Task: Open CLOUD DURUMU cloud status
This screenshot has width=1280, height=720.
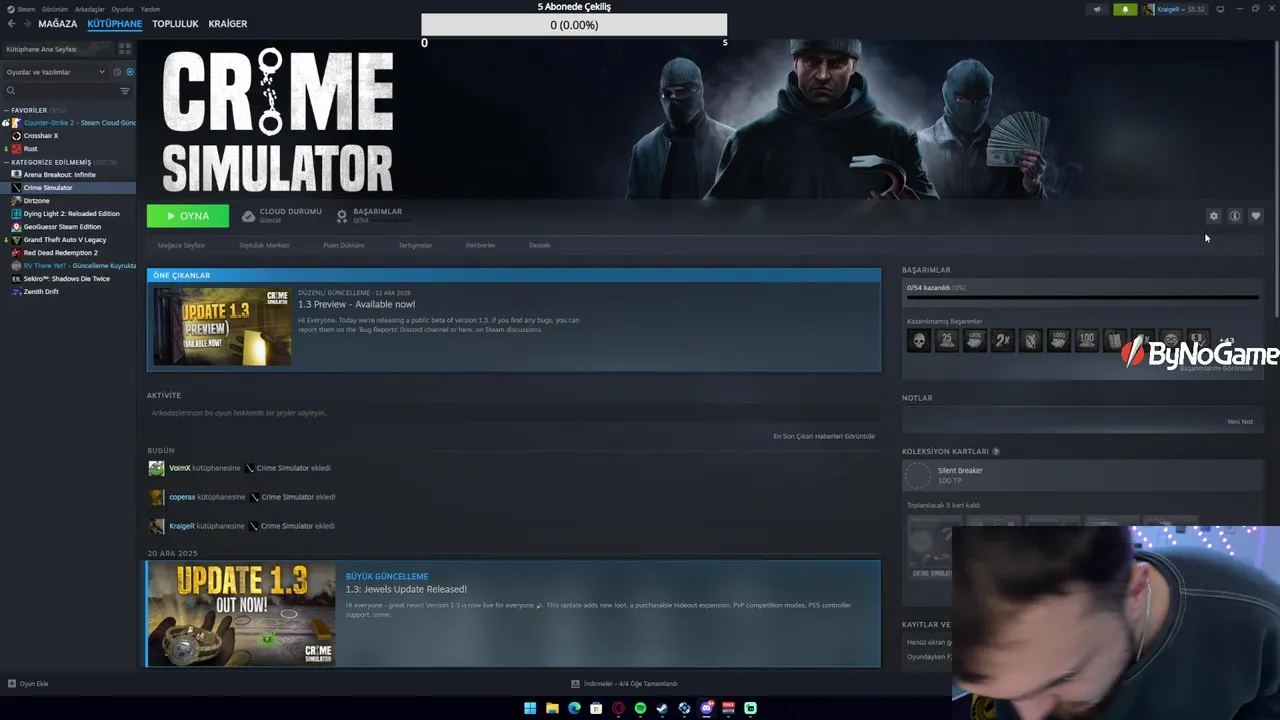Action: pos(282,215)
